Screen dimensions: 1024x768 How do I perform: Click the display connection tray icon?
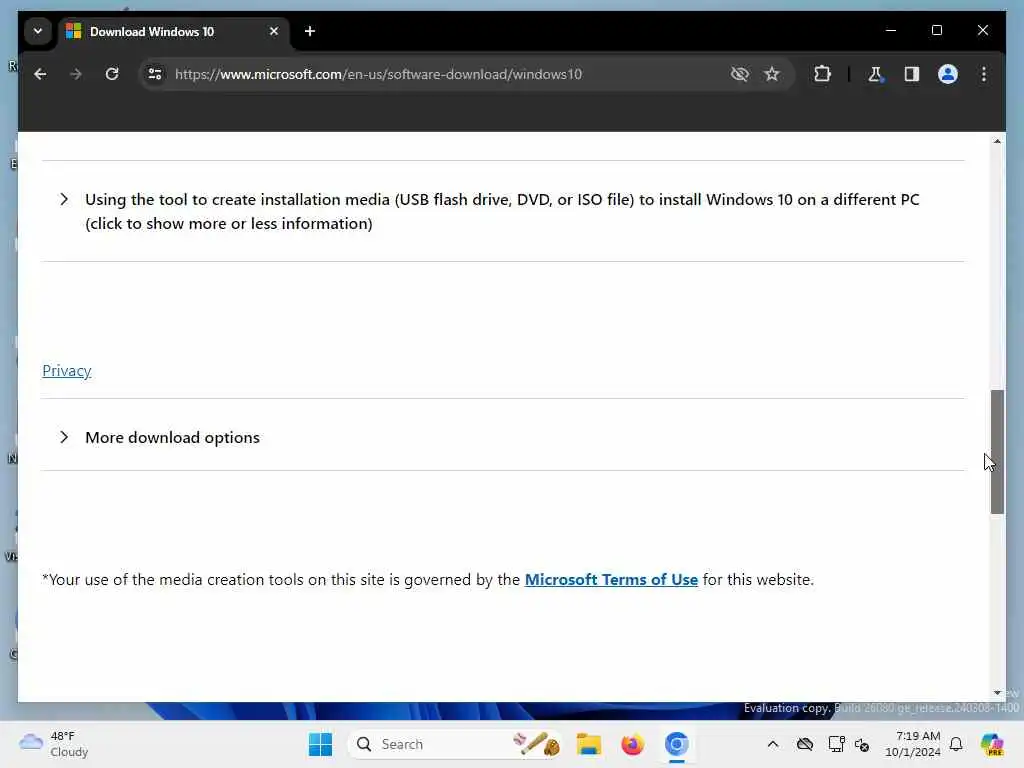(836, 744)
